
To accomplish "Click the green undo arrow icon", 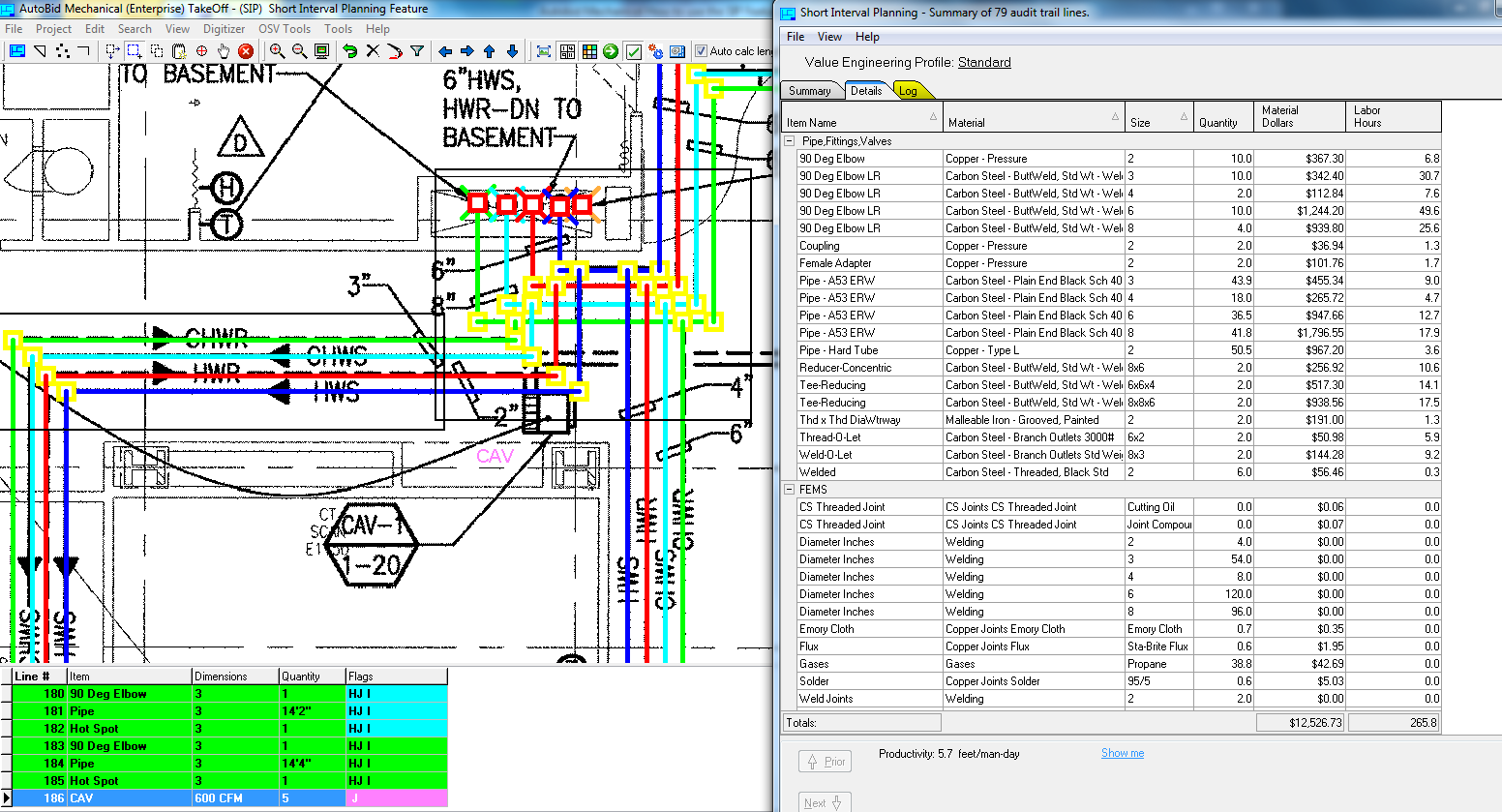I will 350,51.
